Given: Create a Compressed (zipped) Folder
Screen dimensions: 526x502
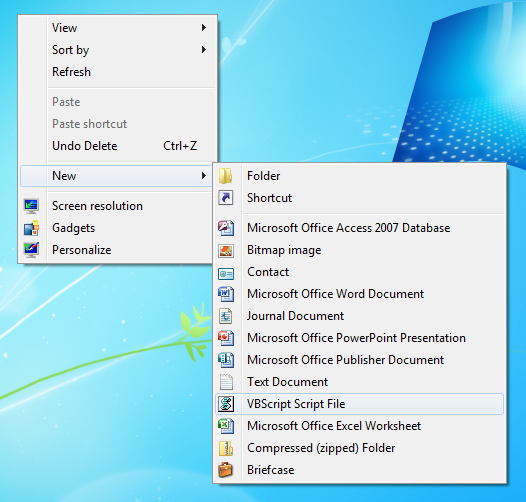Looking at the screenshot, I should [x=360, y=448].
